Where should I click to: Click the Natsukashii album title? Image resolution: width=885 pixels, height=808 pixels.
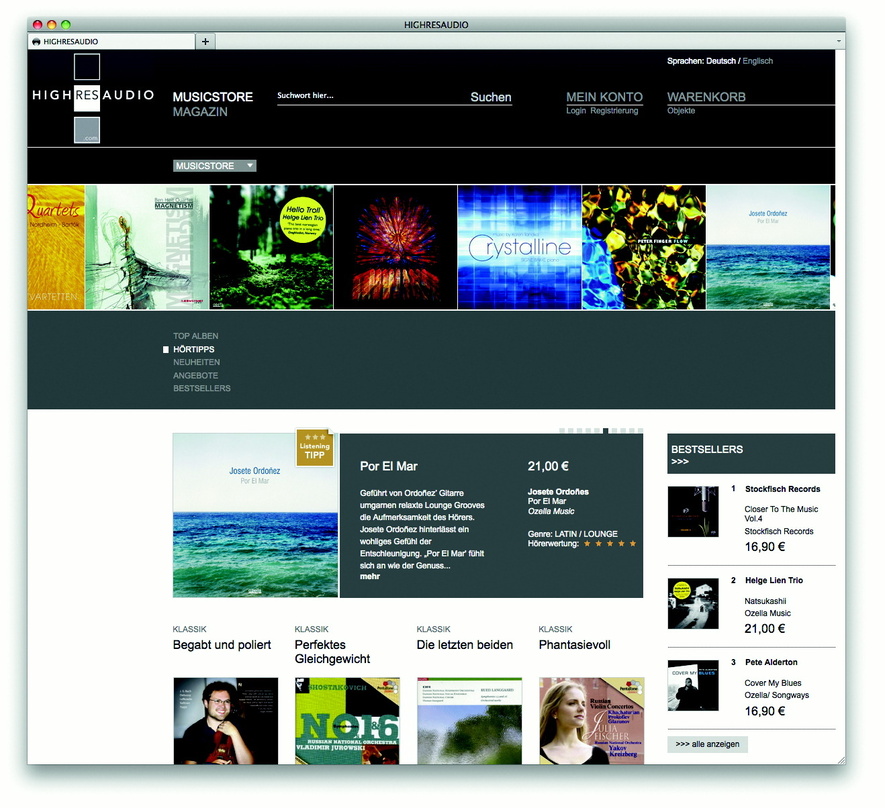click(x=765, y=601)
